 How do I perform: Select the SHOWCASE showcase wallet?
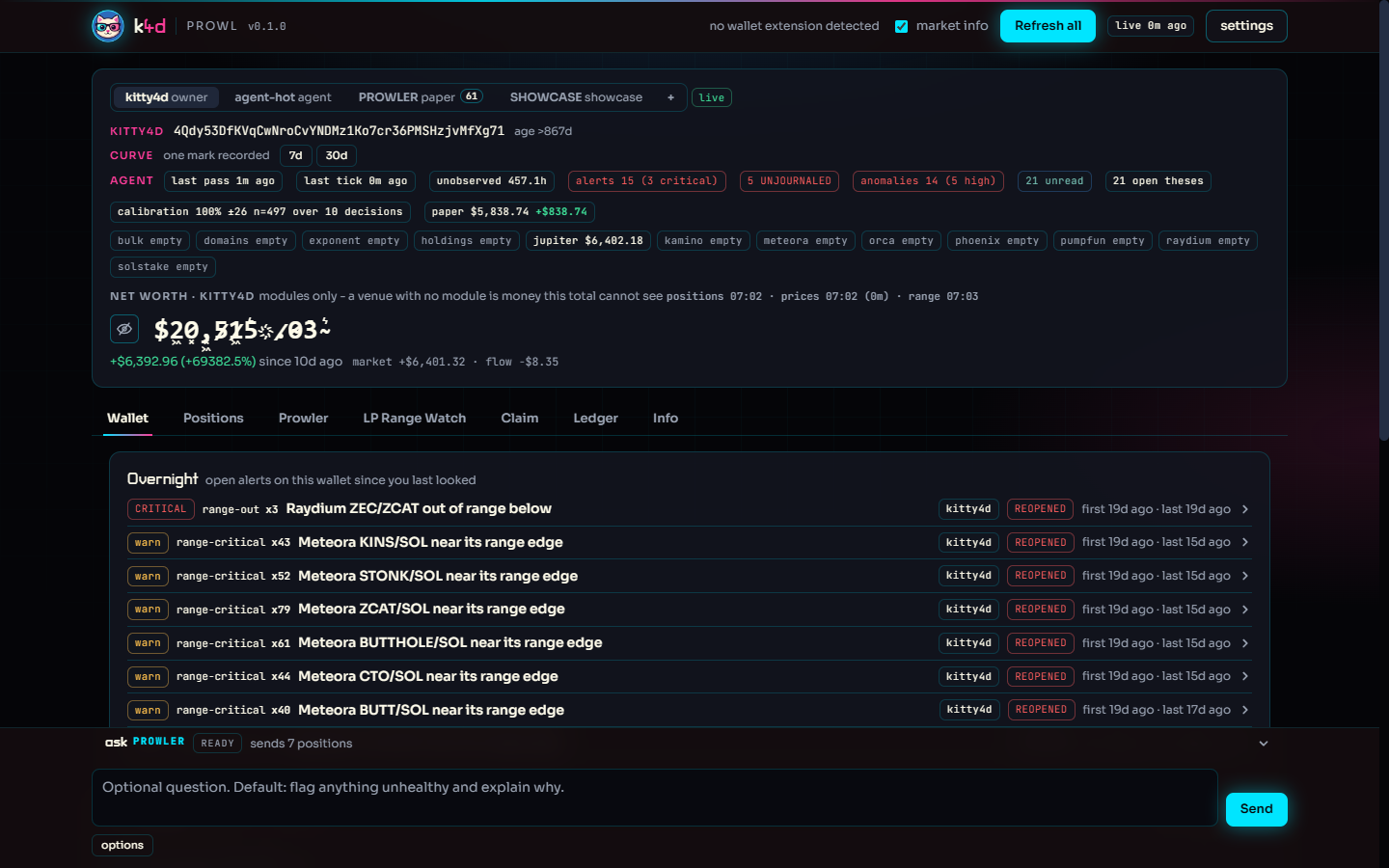click(x=576, y=97)
